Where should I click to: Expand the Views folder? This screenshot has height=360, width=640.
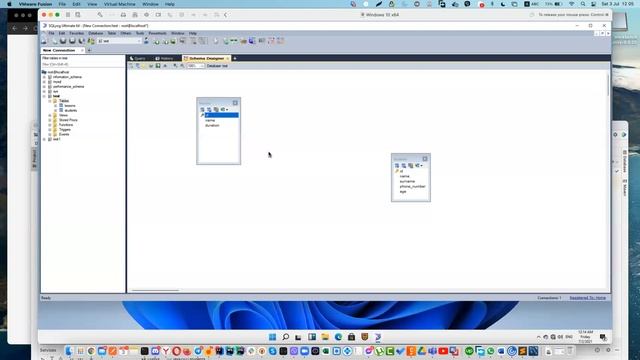[x=50, y=116]
